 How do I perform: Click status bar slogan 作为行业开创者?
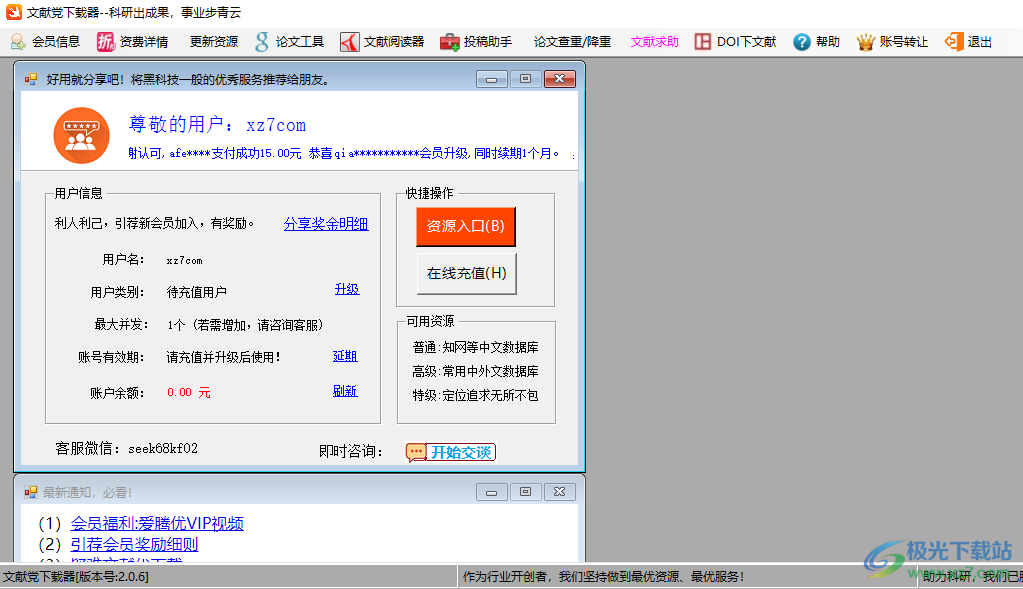pos(603,577)
